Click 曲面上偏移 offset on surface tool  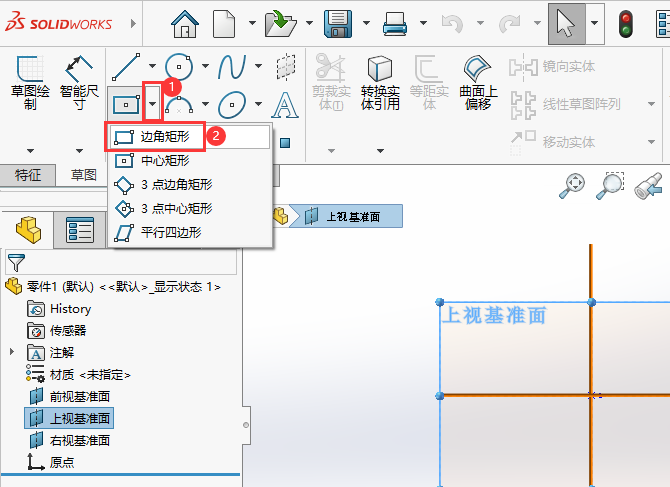coord(478,82)
